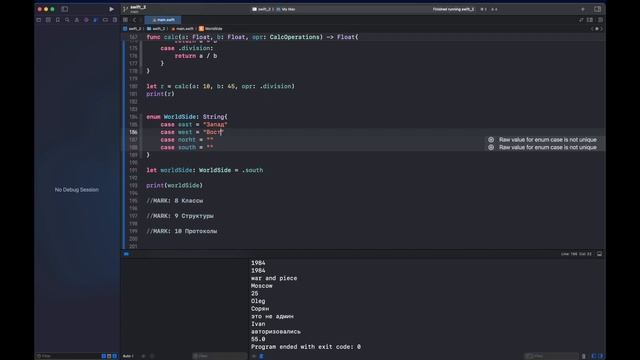Image resolution: width=640 pixels, height=360 pixels.
Task: Toggle the console pane button
Action: (600, 356)
